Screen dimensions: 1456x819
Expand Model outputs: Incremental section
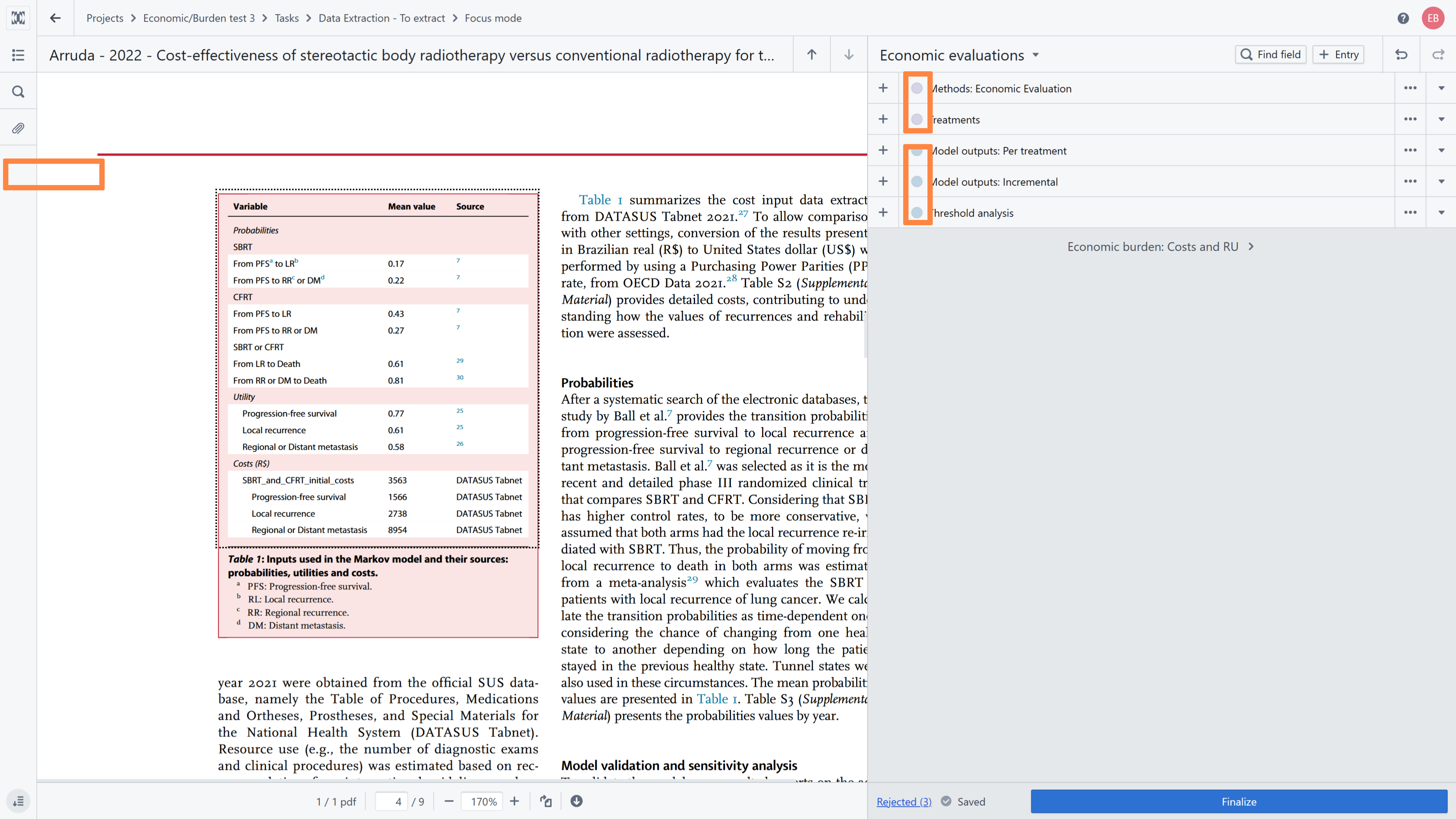(1441, 182)
